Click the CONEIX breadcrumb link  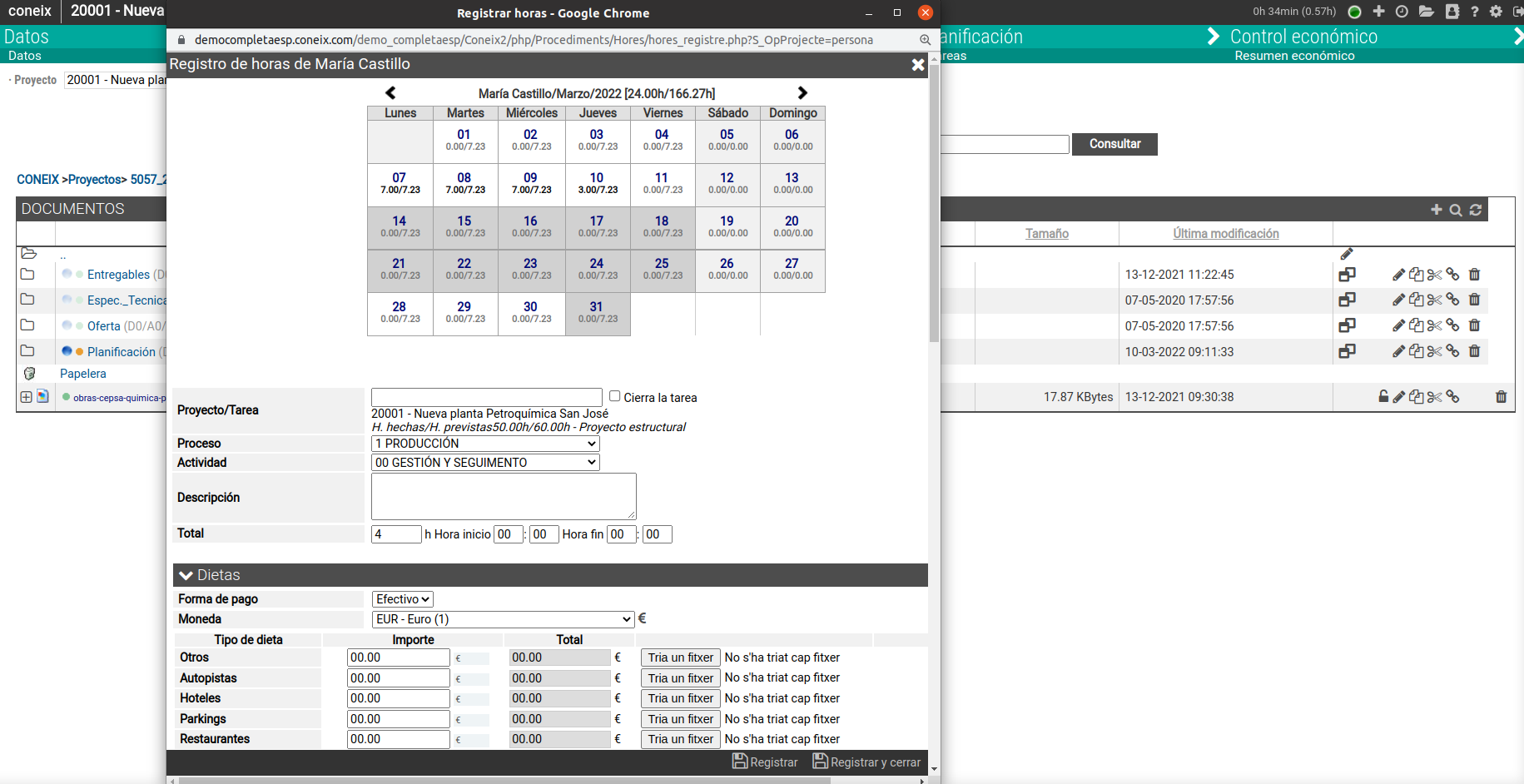click(37, 180)
